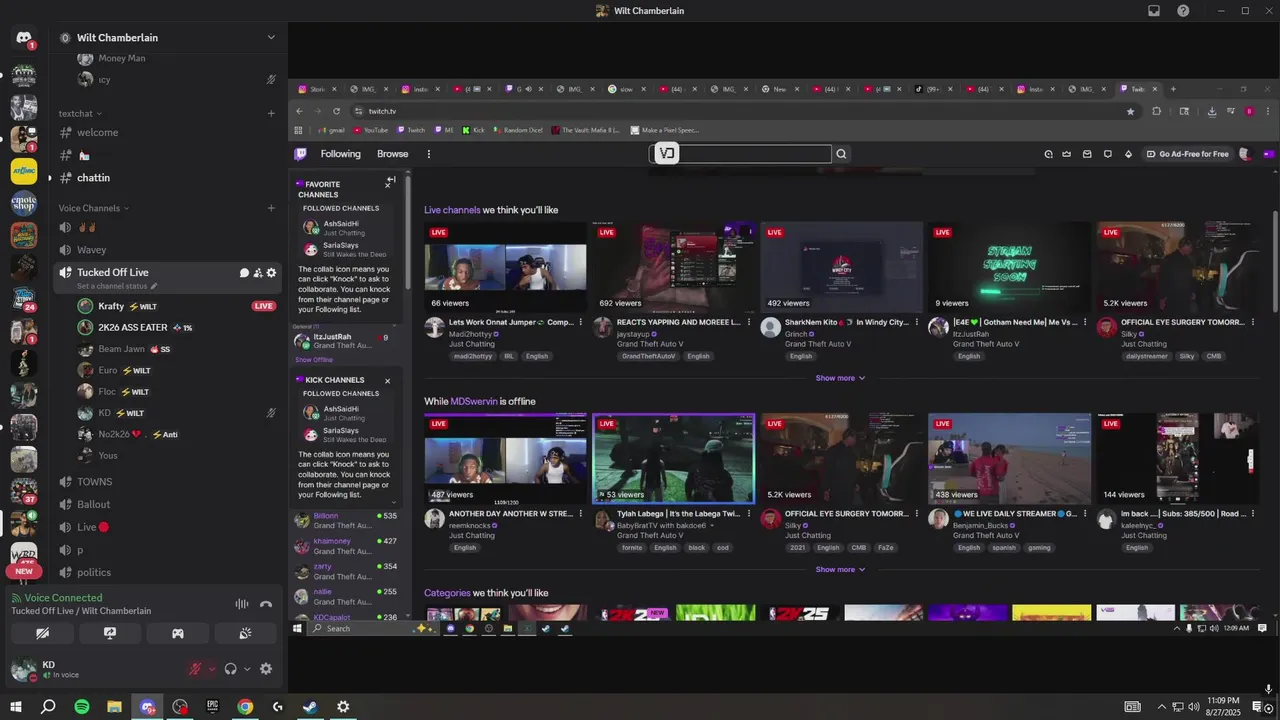Jump to NEW unread servers pill
1280x720 pixels.
[24, 572]
